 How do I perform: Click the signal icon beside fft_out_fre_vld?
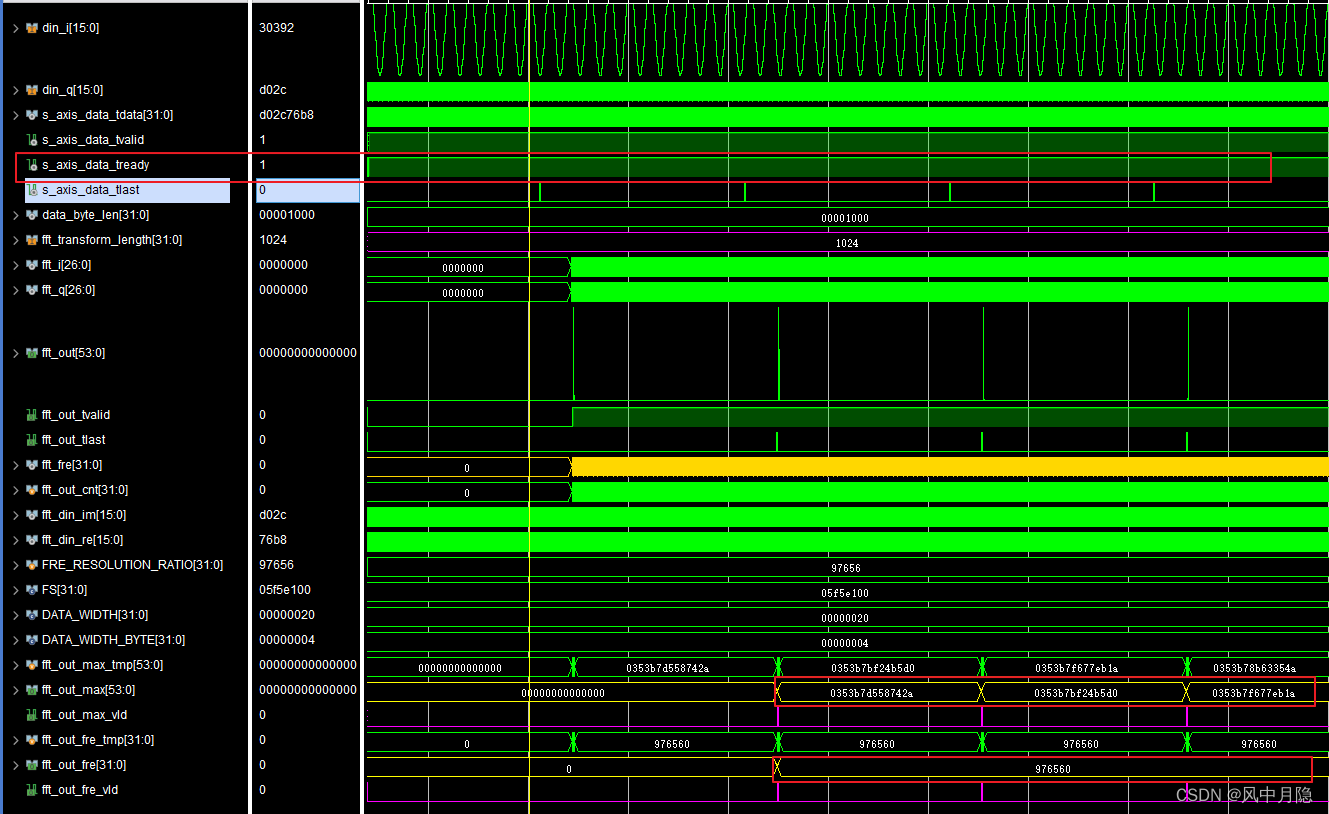click(x=32, y=790)
